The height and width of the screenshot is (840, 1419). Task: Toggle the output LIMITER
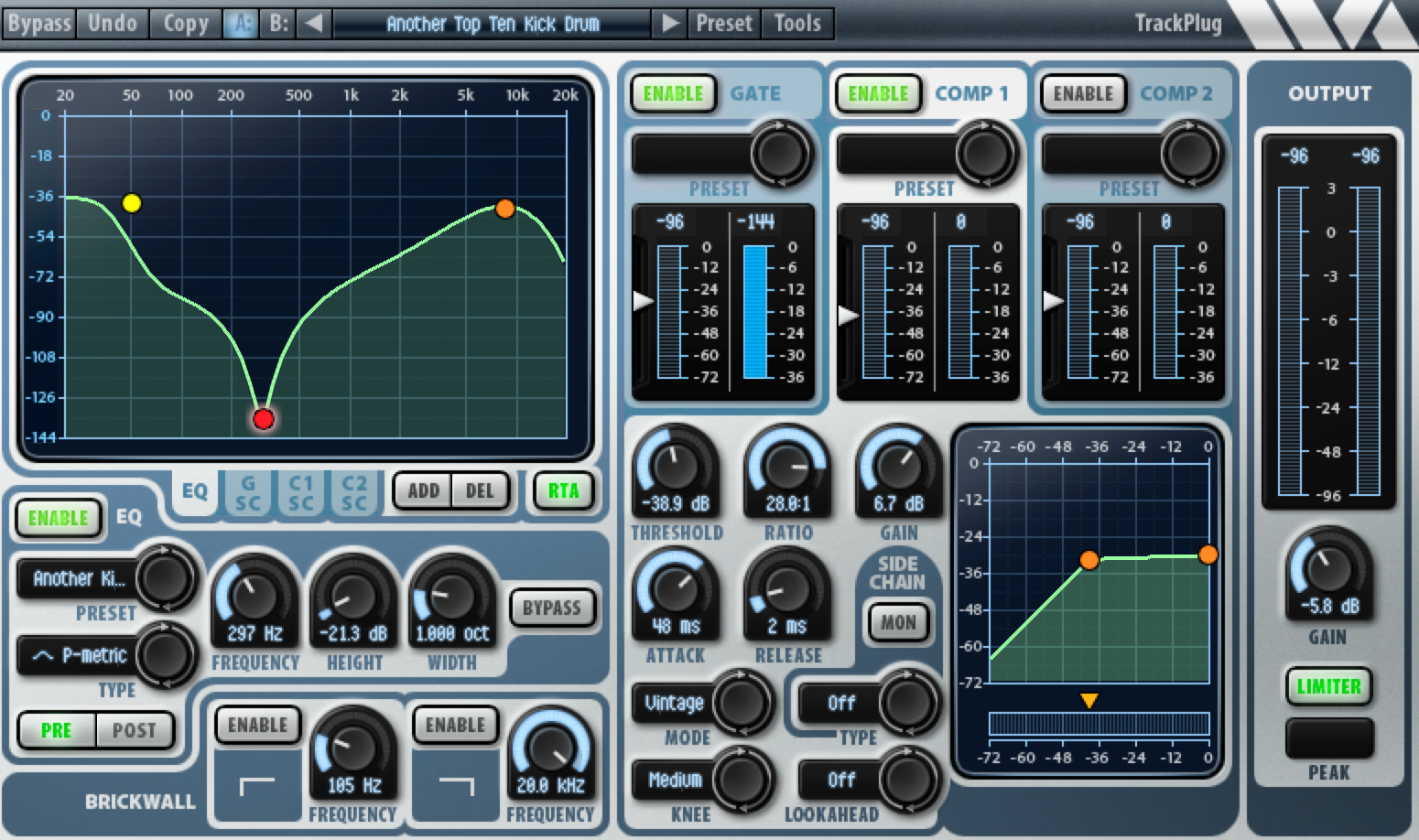pyautogui.click(x=1328, y=686)
